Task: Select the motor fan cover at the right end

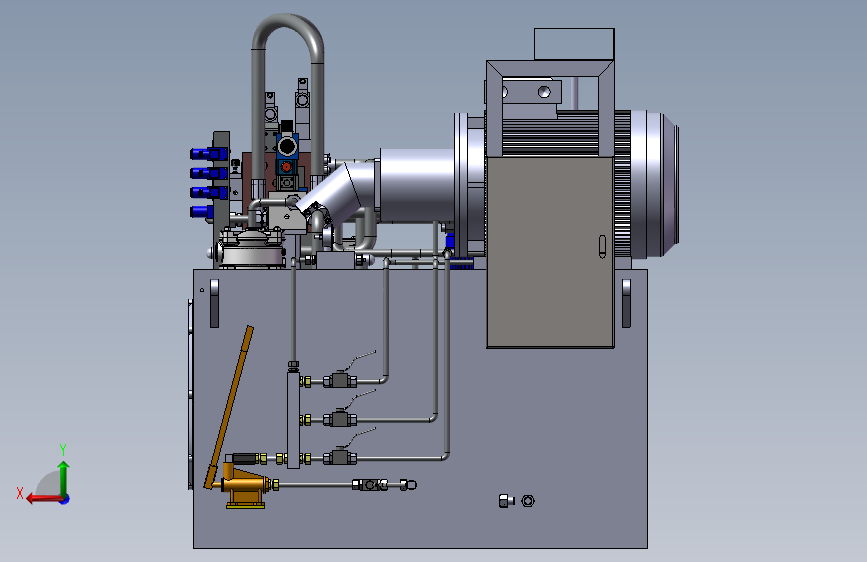Action: click(x=655, y=185)
